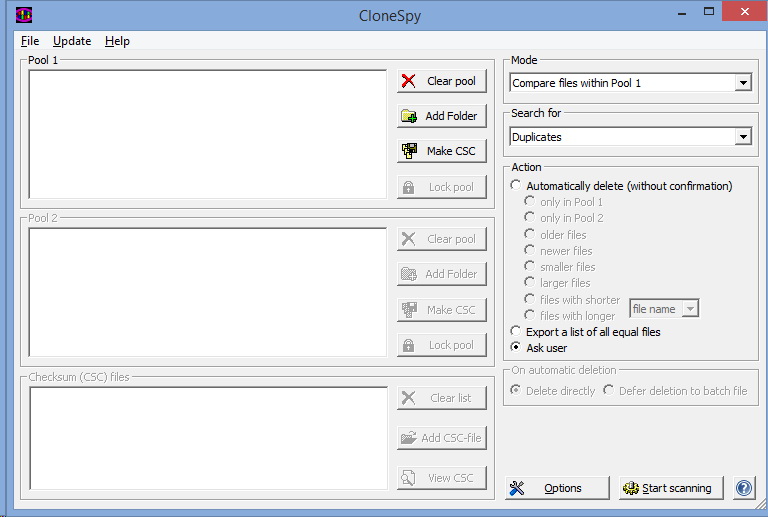Screen dimensions: 768x517
Task: Select the Ask user option
Action: [538, 348]
